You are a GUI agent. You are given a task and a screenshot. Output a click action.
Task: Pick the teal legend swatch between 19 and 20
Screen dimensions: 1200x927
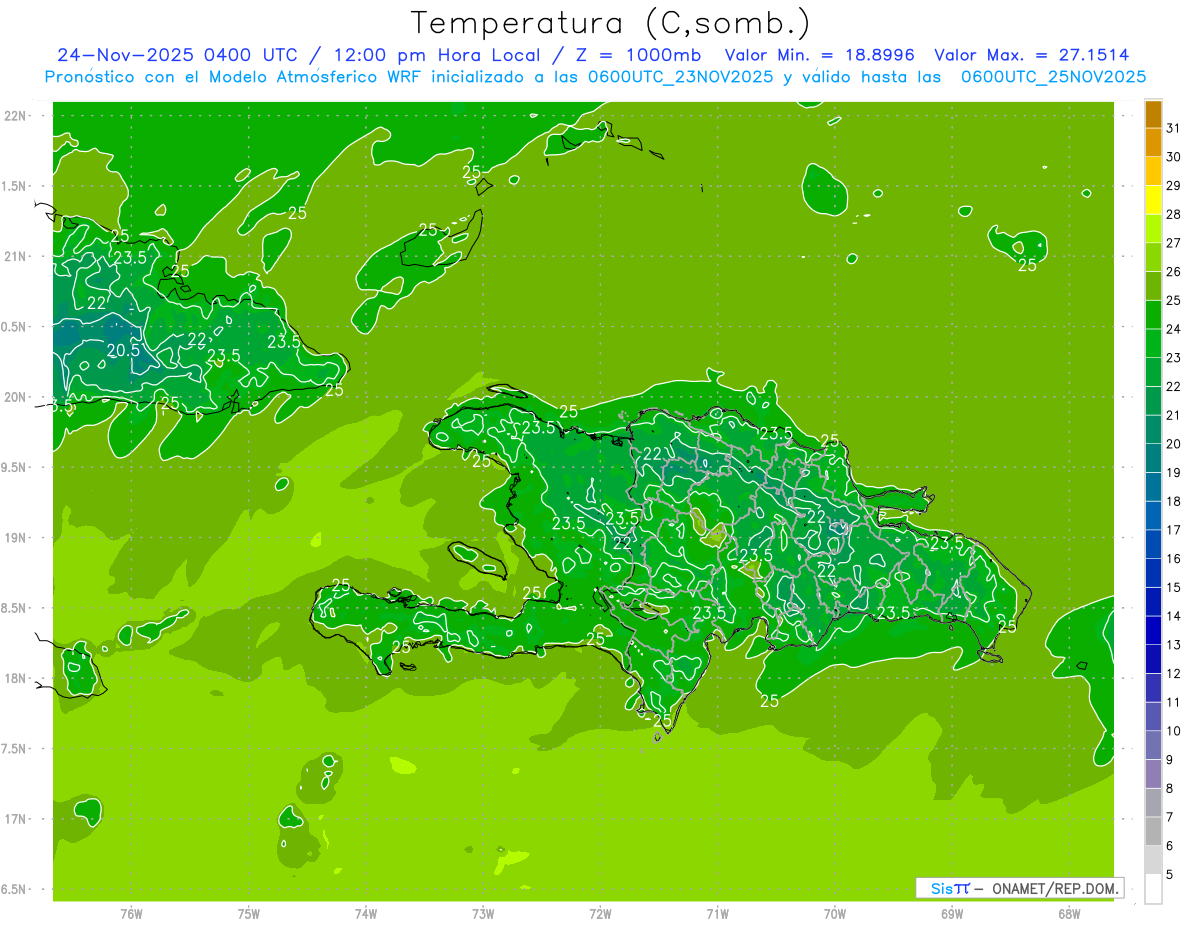click(1153, 458)
